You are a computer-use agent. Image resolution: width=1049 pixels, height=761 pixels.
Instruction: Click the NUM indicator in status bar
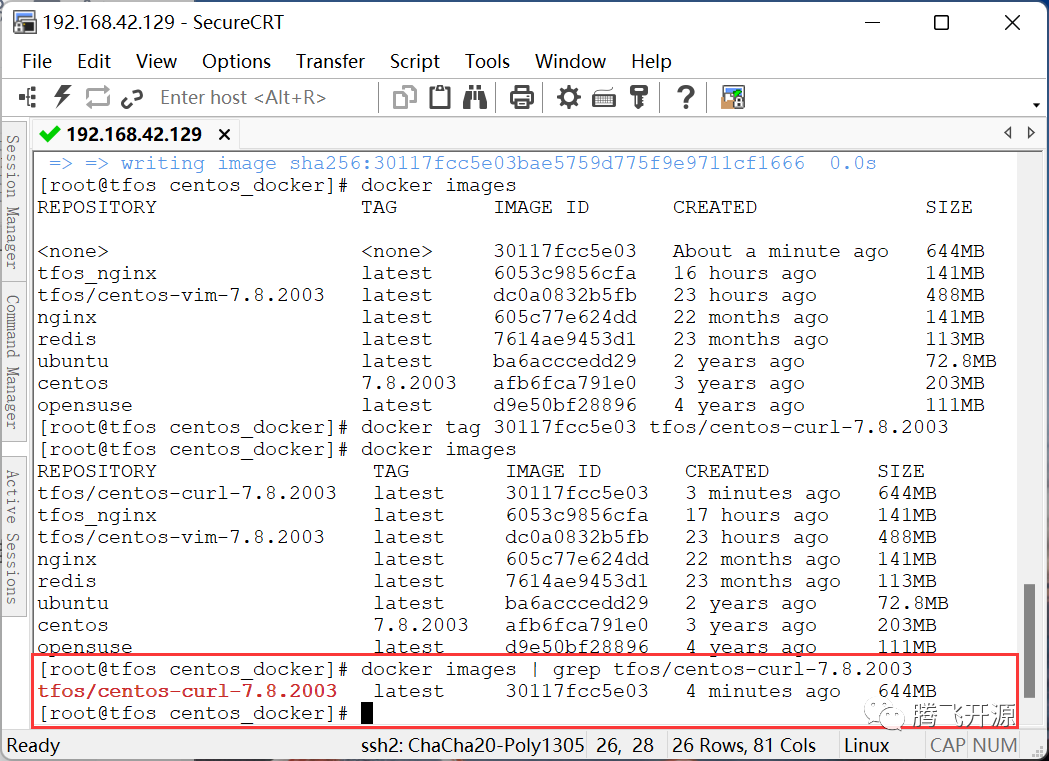pyautogui.click(x=995, y=745)
